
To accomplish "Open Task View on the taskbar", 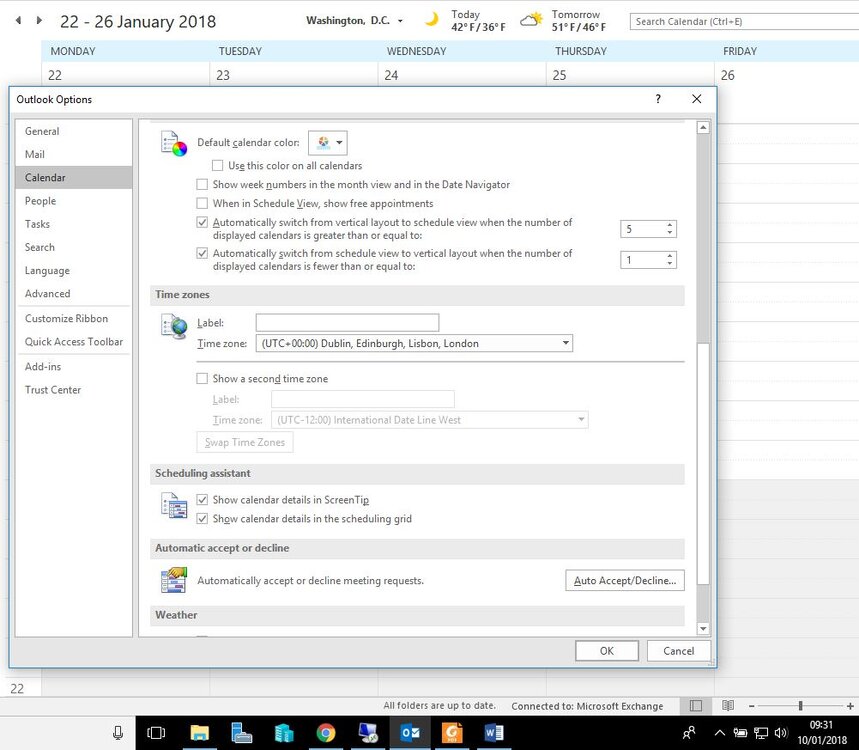I will click(x=156, y=733).
